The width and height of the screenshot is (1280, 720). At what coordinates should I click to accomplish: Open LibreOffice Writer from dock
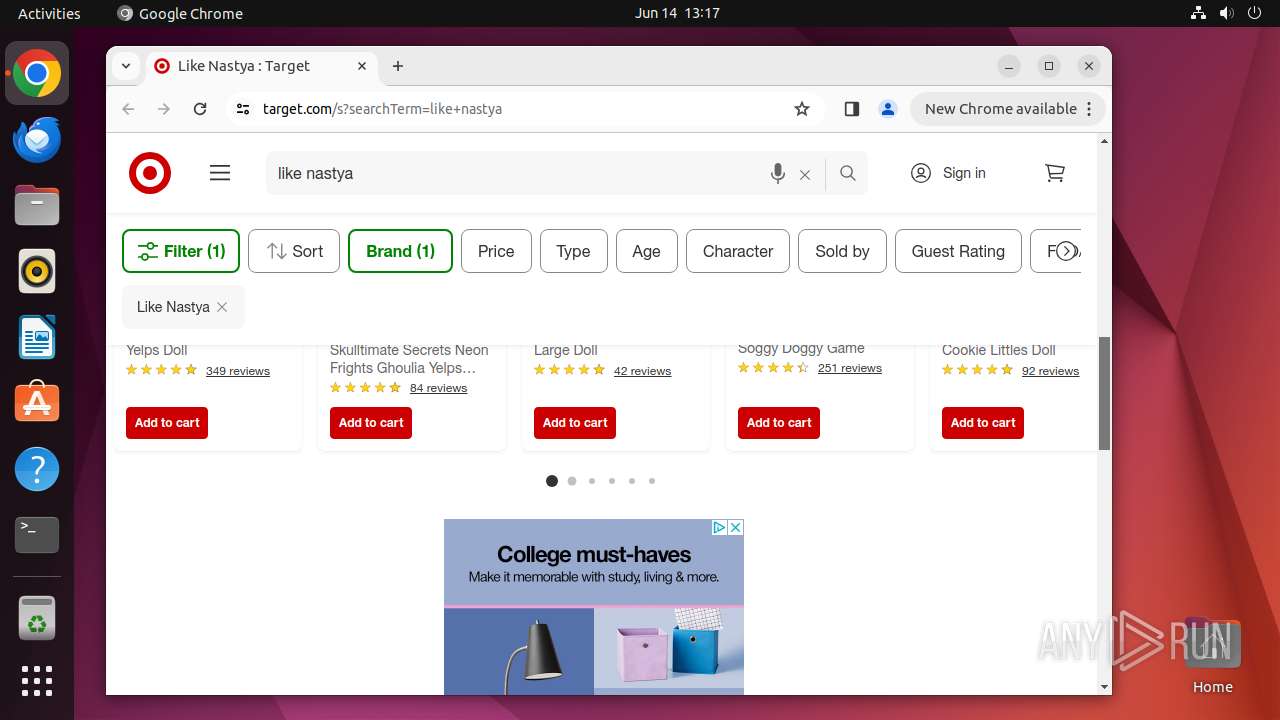(x=37, y=337)
